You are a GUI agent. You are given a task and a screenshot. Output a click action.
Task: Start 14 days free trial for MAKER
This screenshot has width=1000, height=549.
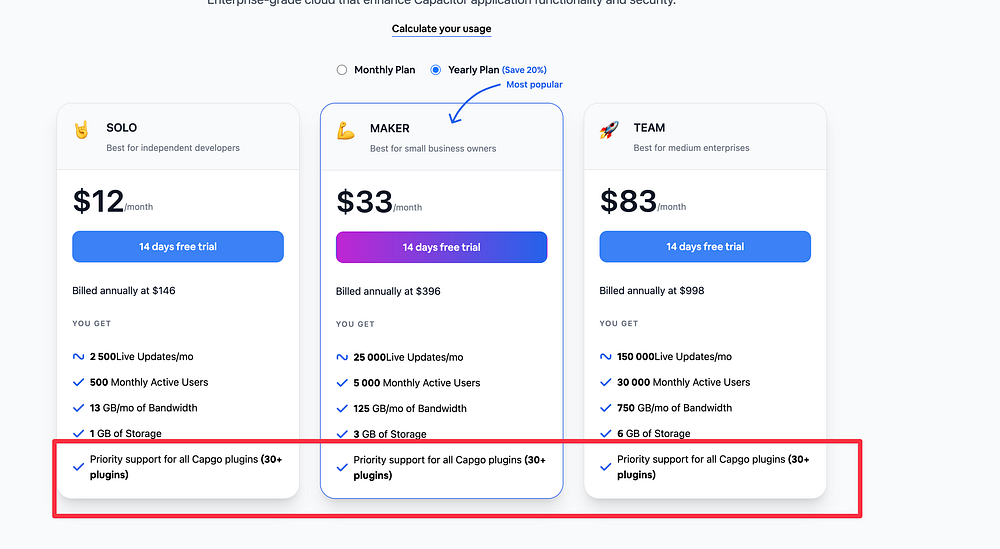441,247
